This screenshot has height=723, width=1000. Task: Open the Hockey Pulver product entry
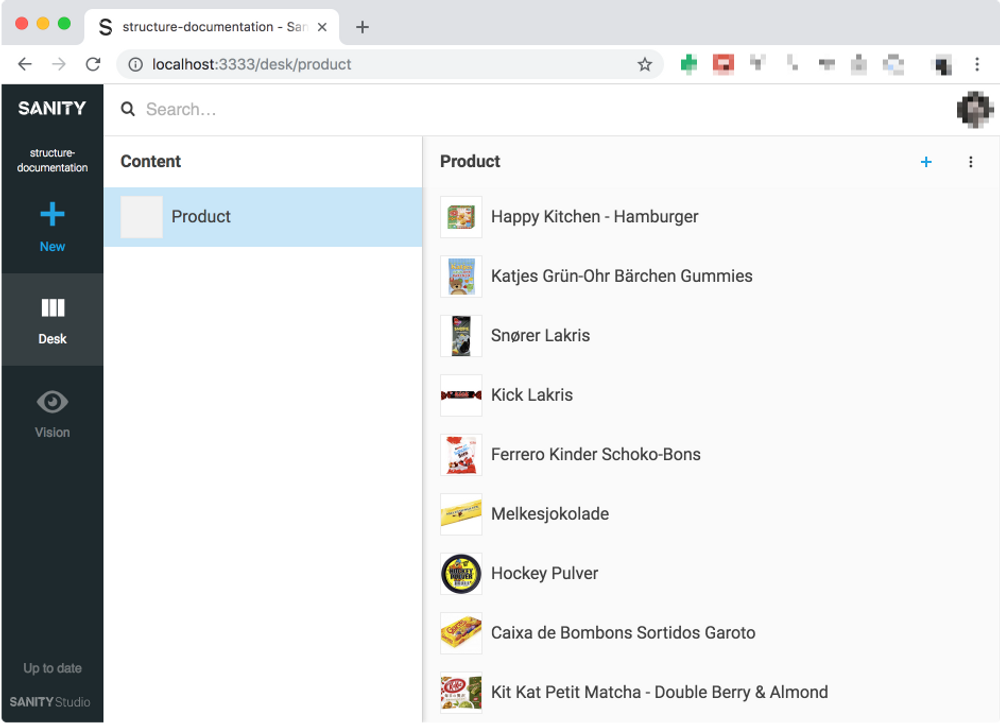click(544, 574)
